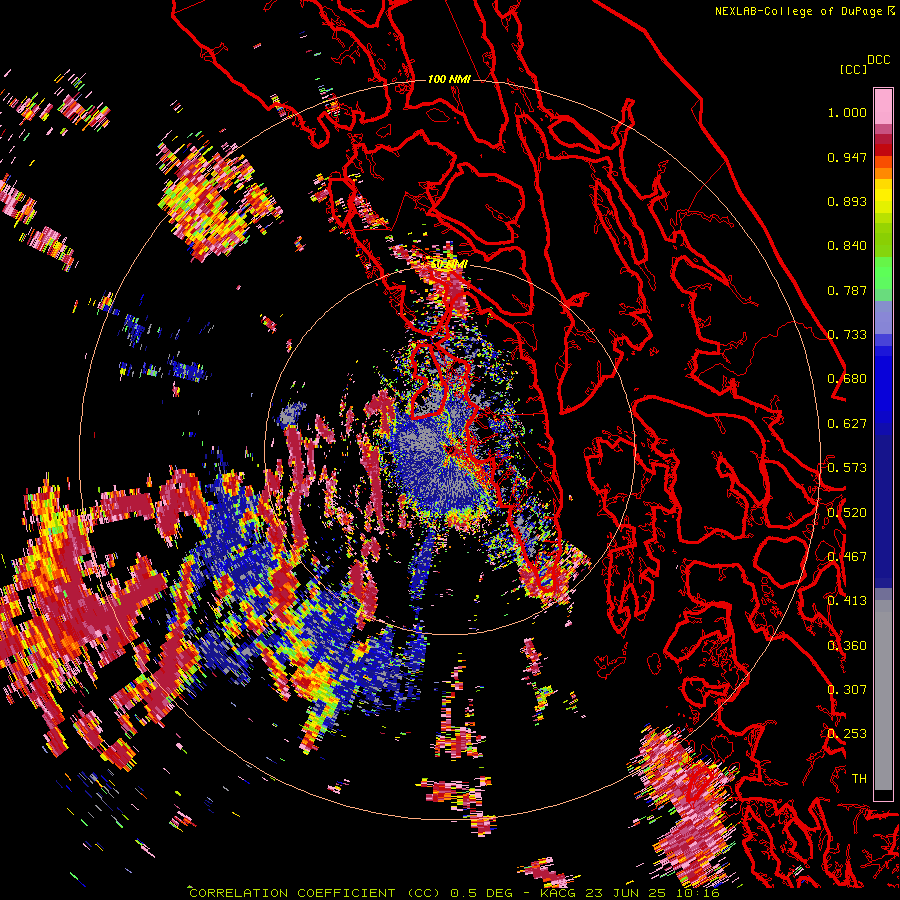Select the 0.520 legend value

click(847, 513)
